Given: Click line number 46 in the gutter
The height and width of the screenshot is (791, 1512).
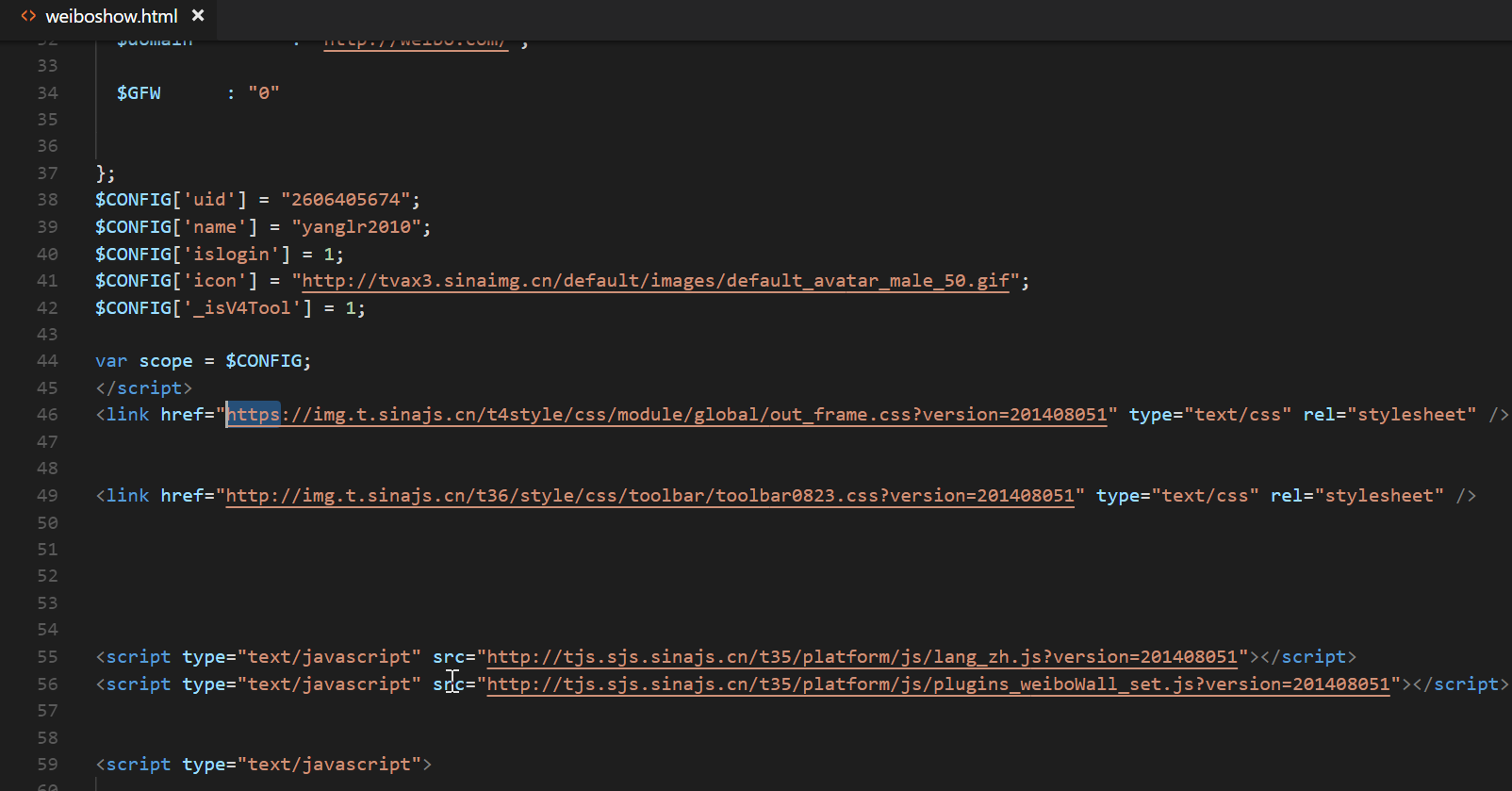Looking at the screenshot, I should pyautogui.click(x=47, y=415).
